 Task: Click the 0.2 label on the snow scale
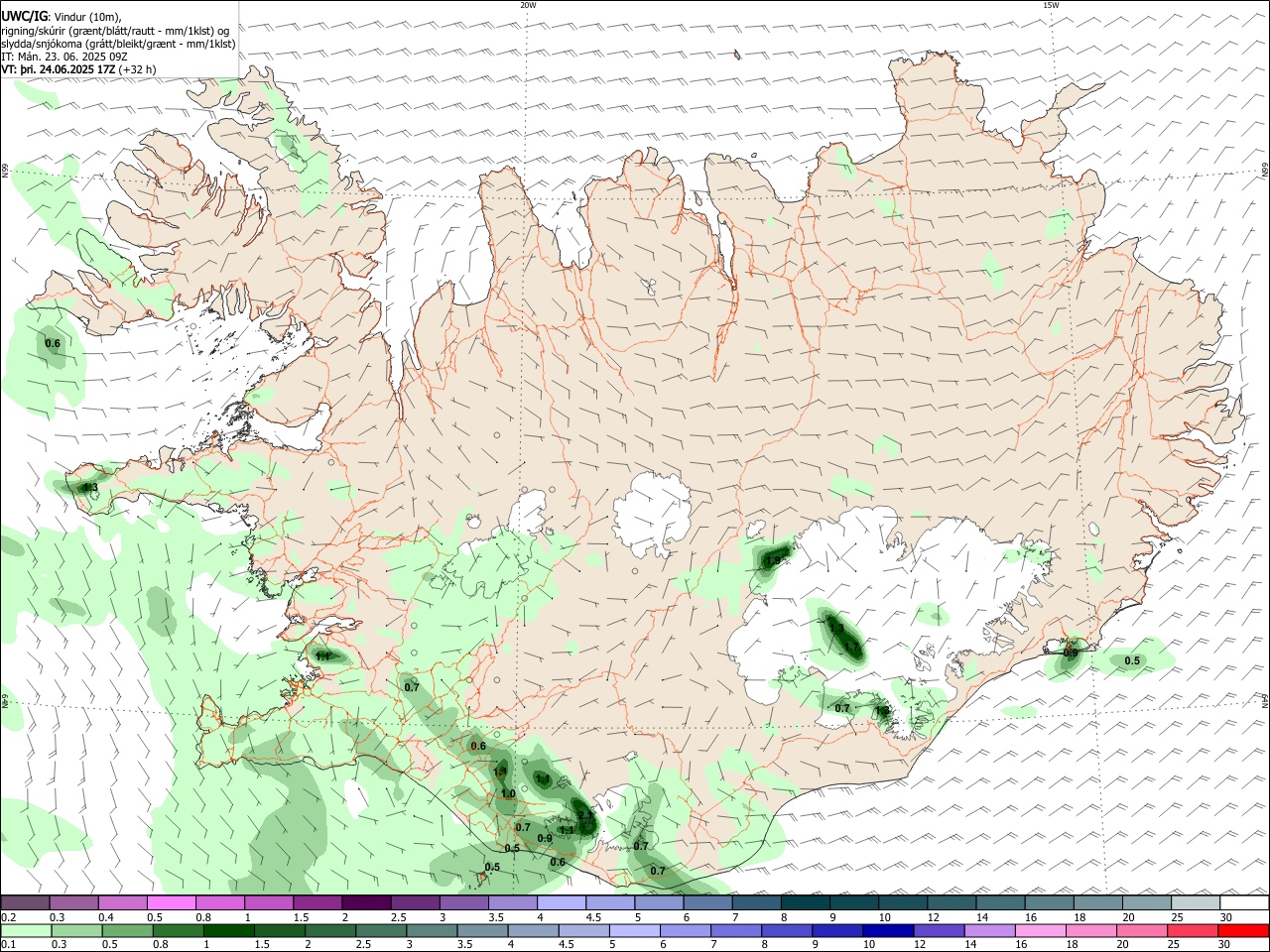8,917
